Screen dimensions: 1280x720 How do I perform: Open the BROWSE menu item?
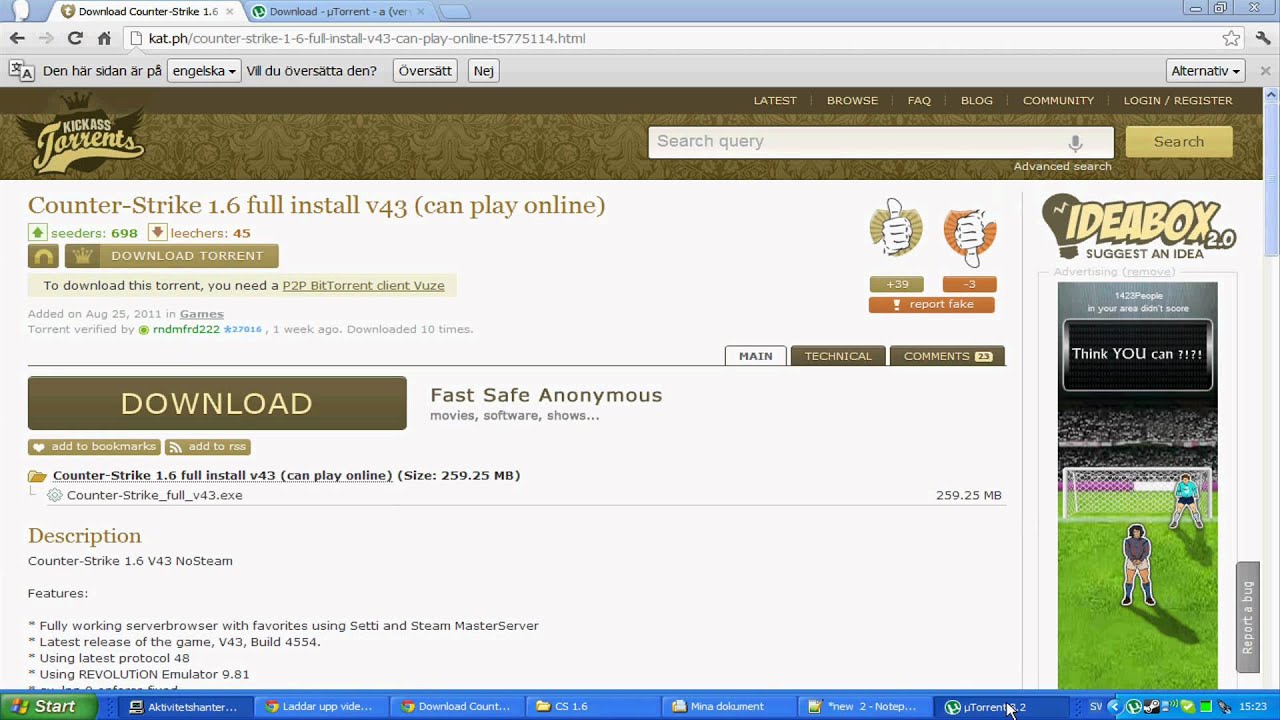(852, 100)
